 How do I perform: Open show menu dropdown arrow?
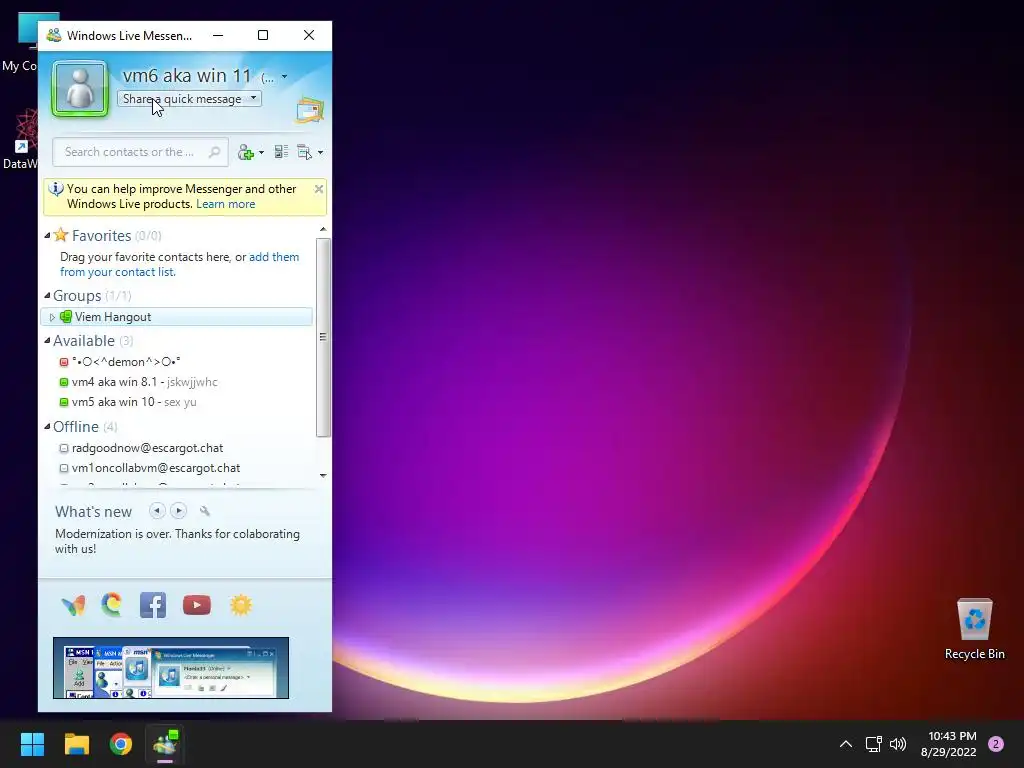[320, 153]
